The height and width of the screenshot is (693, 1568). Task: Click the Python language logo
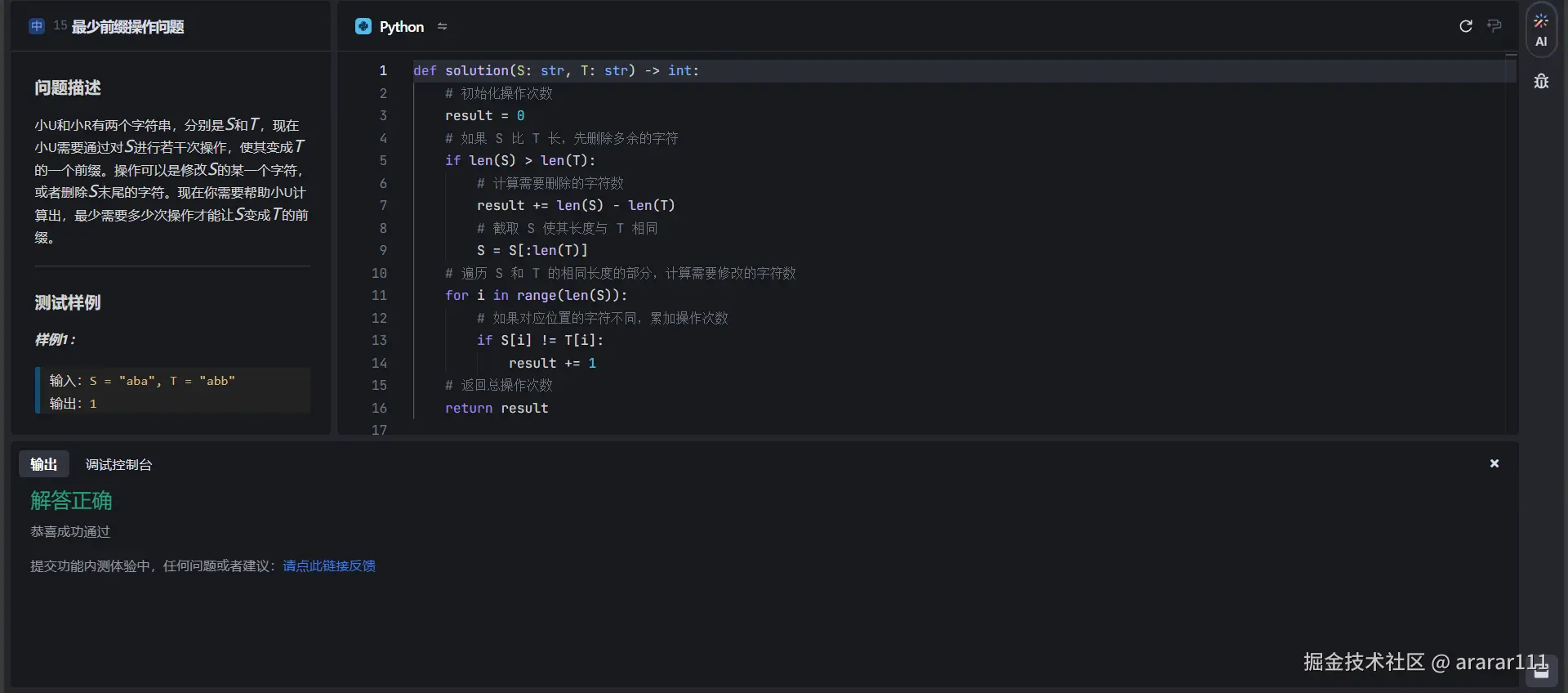pos(363,26)
